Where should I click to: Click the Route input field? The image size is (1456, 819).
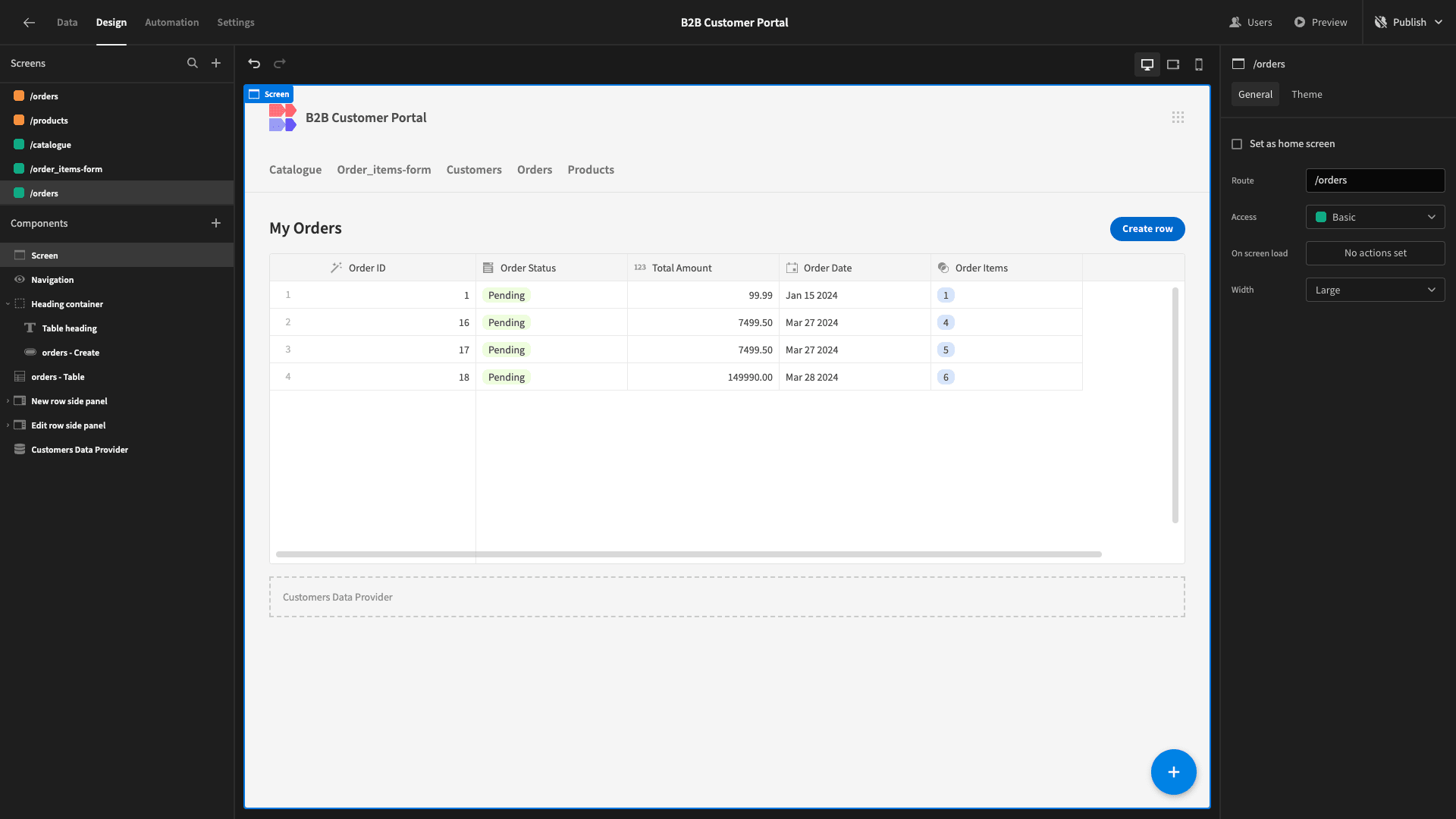[1375, 180]
